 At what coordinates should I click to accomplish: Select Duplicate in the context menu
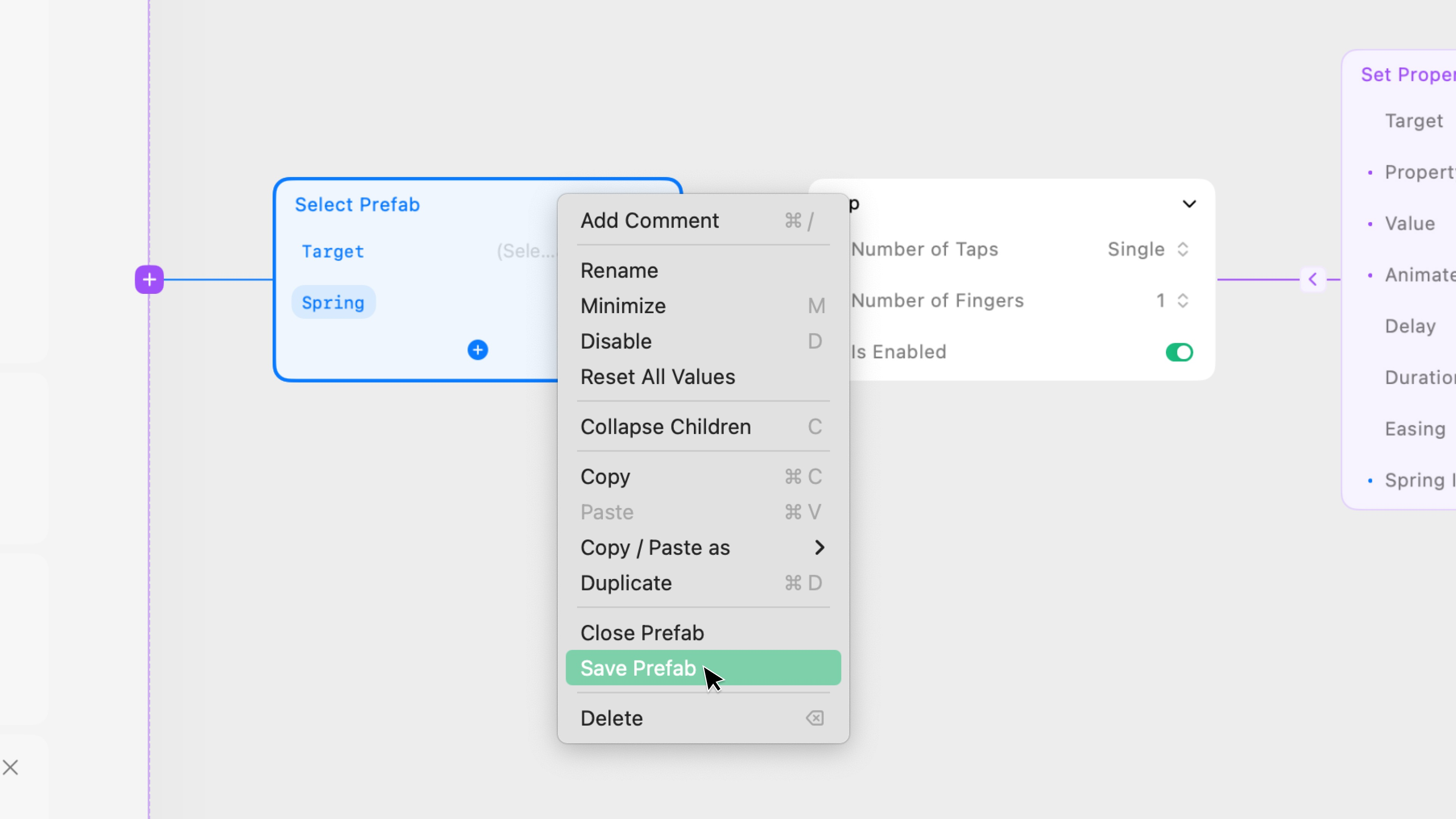coord(626,583)
